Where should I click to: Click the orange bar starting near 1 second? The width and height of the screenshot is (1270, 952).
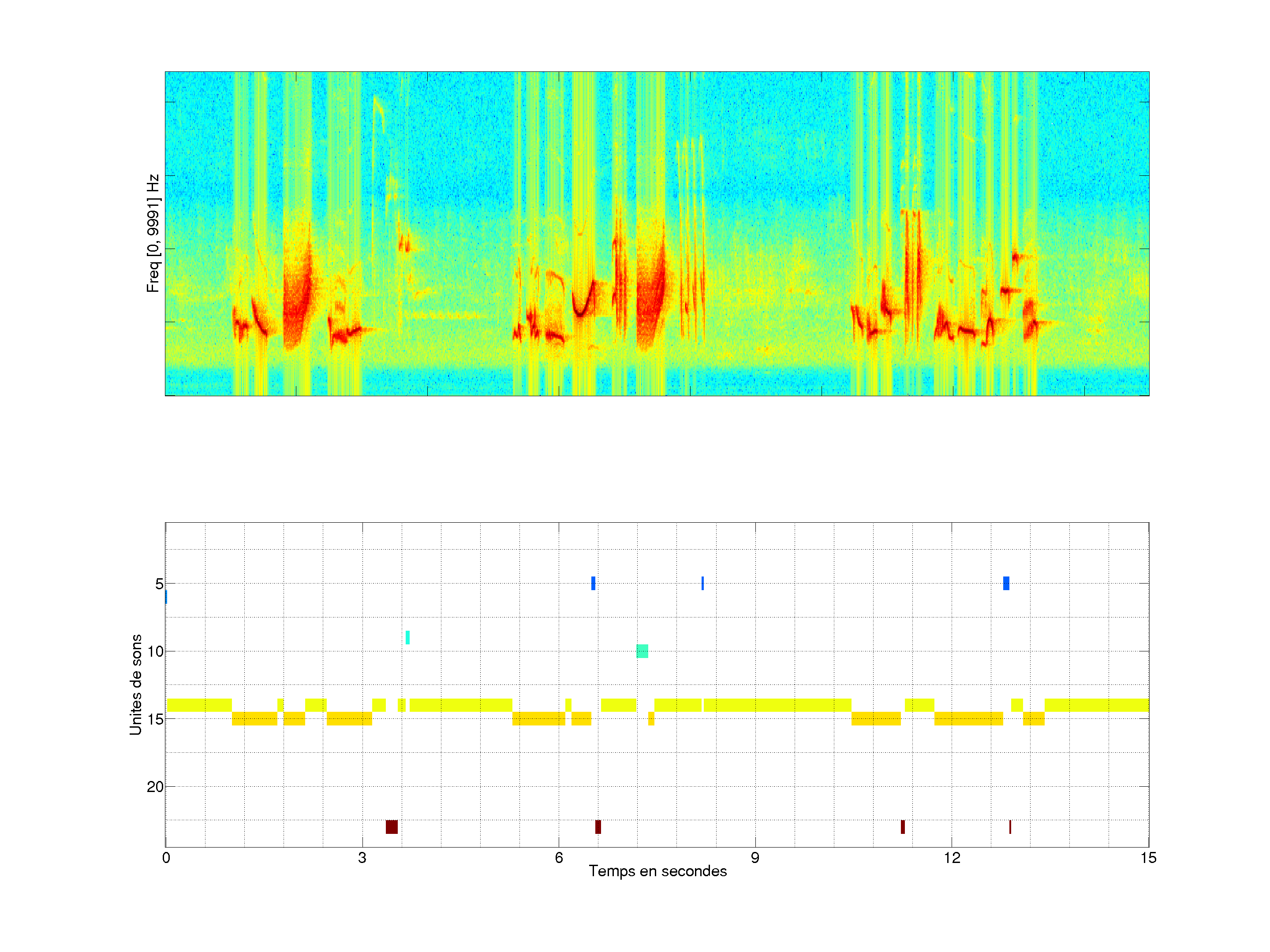pos(254,718)
